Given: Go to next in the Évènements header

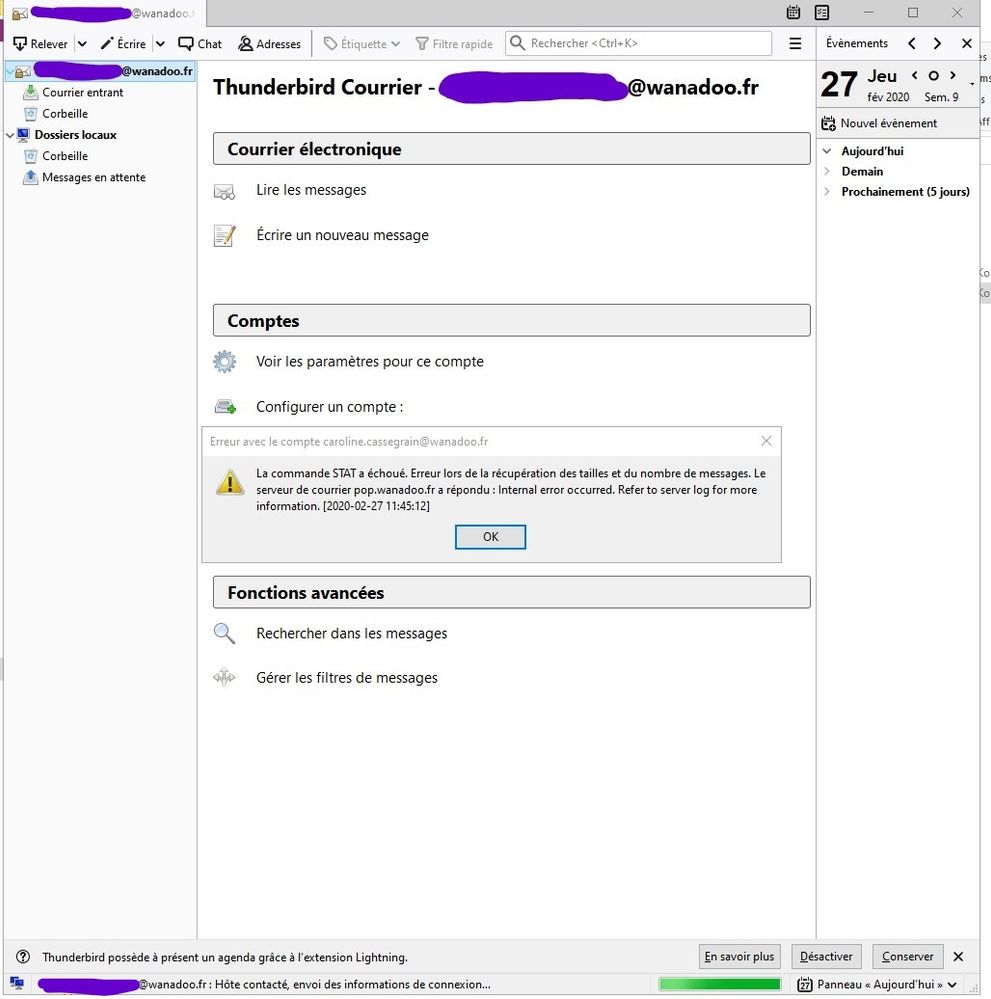Looking at the screenshot, I should coord(937,43).
